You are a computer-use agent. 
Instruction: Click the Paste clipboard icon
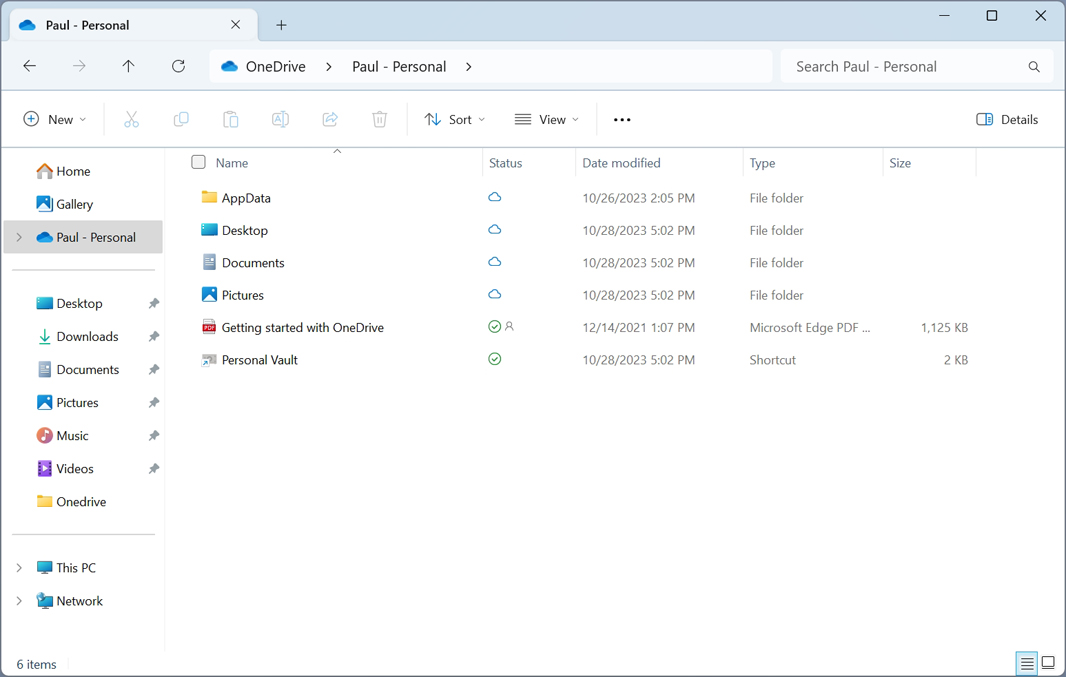pos(230,119)
